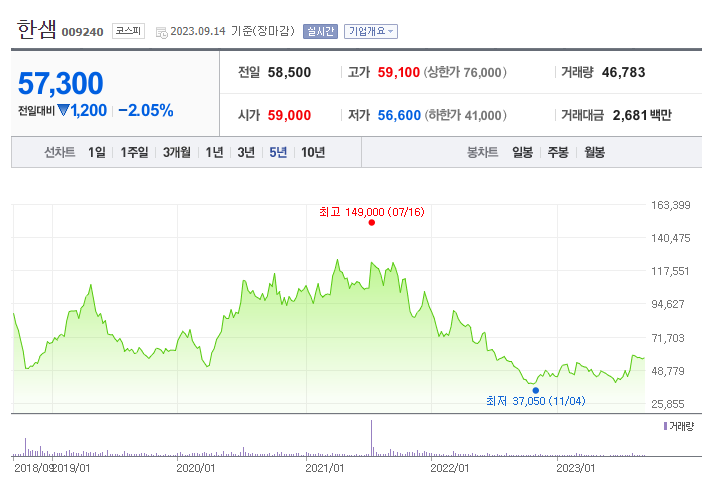The height and width of the screenshot is (478, 702).
Task: Click the 거래량 value 46,783
Action: click(623, 72)
